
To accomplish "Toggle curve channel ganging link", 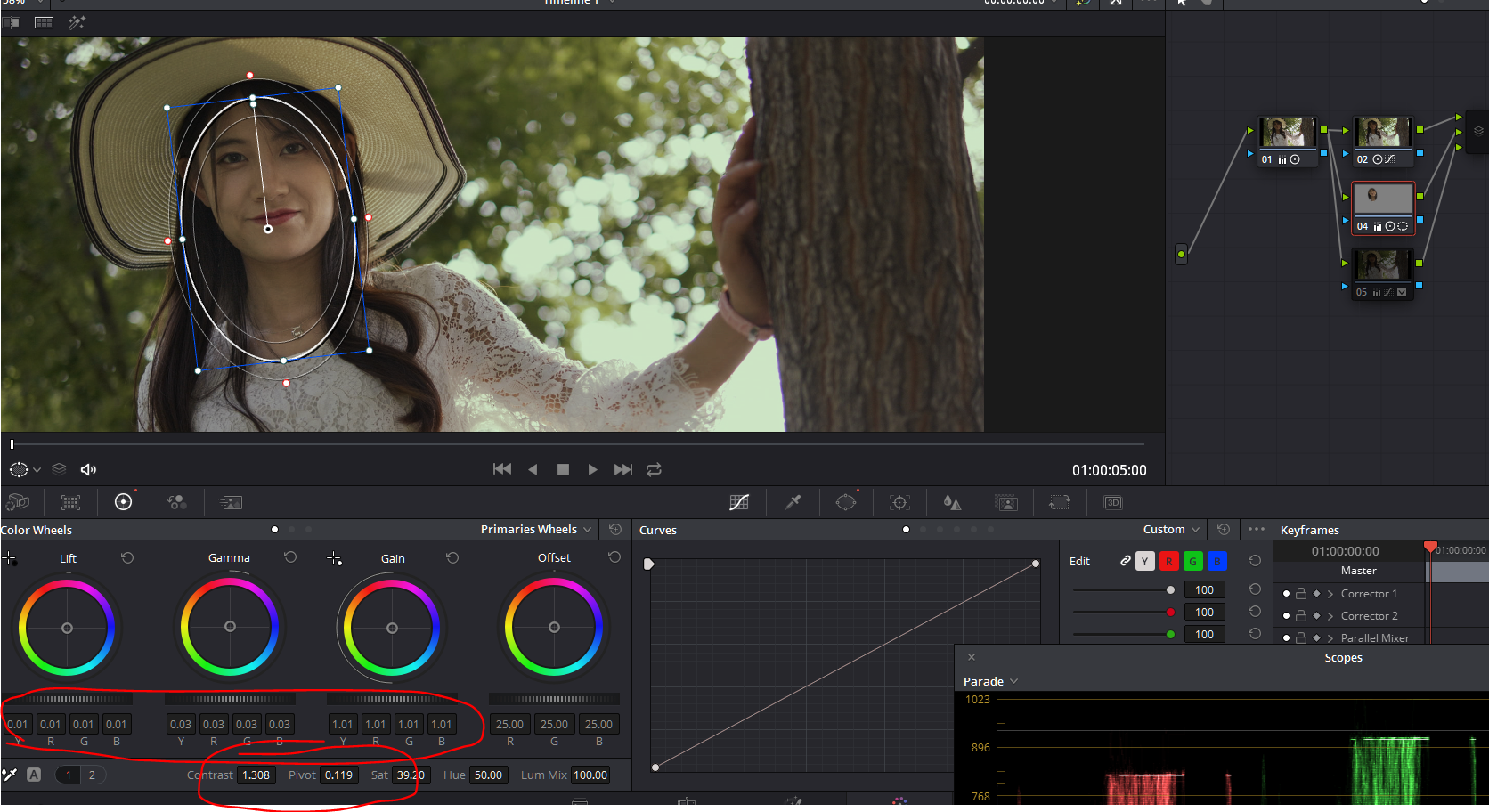I will (1126, 561).
